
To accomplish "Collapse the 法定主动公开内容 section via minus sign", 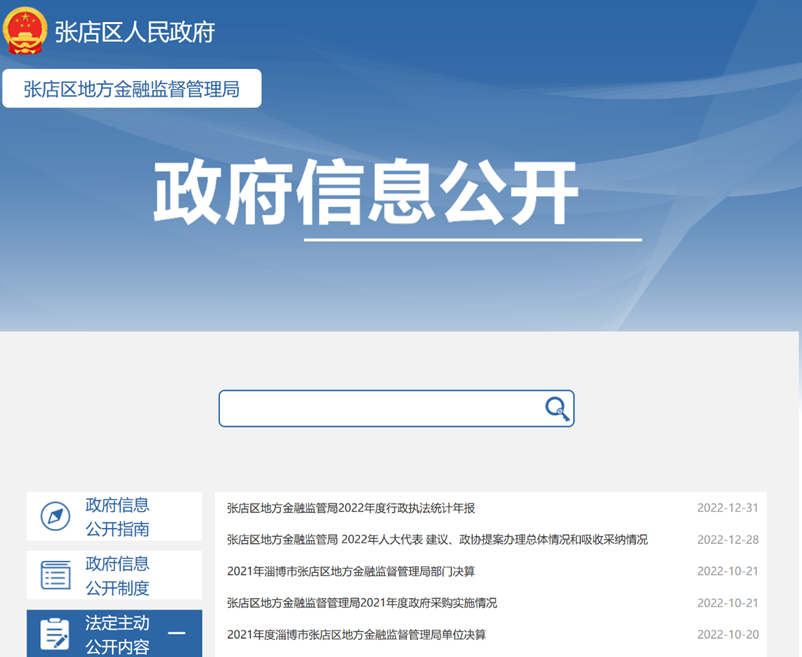I will pyautogui.click(x=176, y=633).
